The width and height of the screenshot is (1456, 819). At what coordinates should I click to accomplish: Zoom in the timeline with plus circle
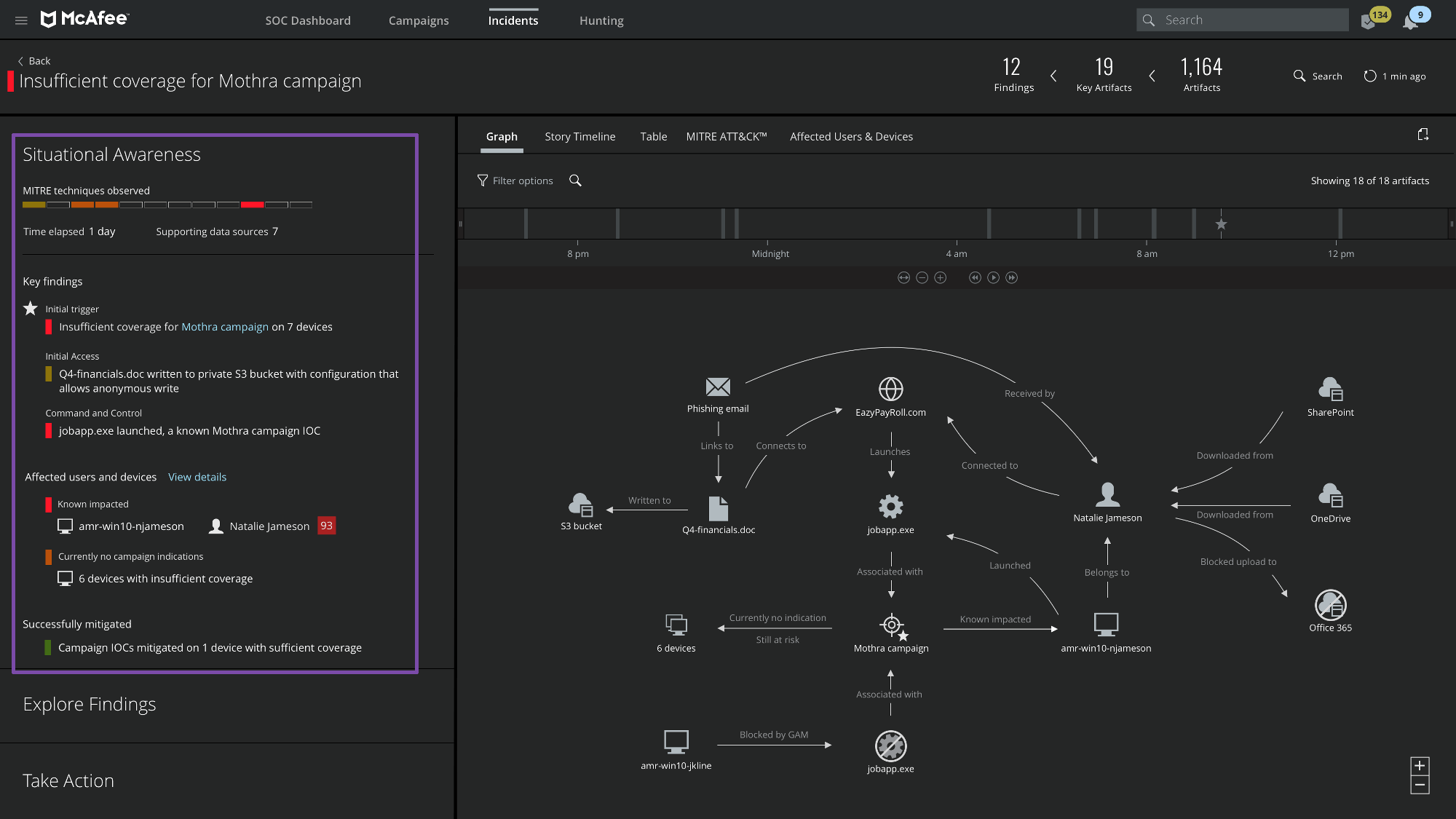tap(940, 277)
